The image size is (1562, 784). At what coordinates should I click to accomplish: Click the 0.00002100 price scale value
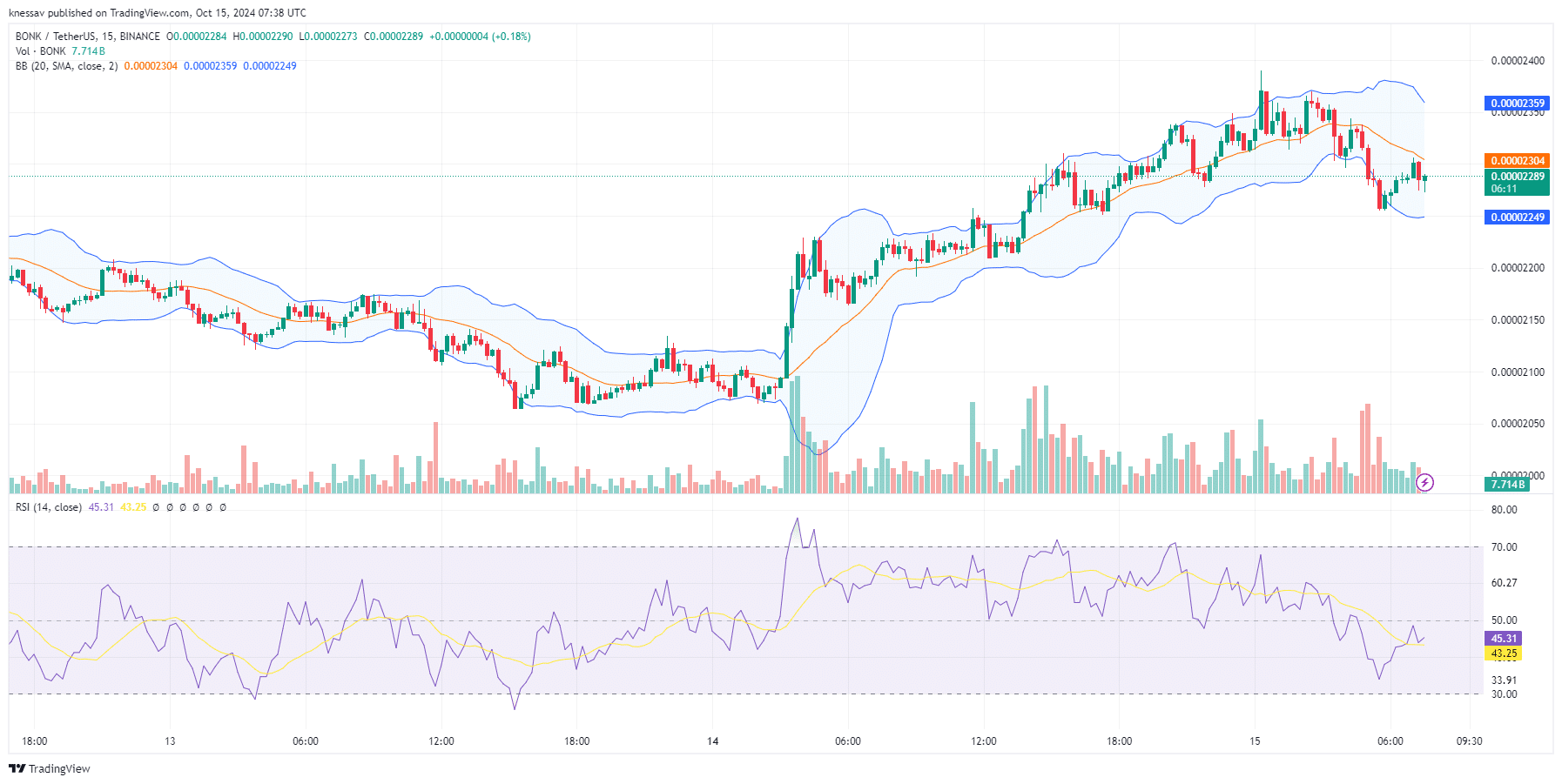point(1518,372)
